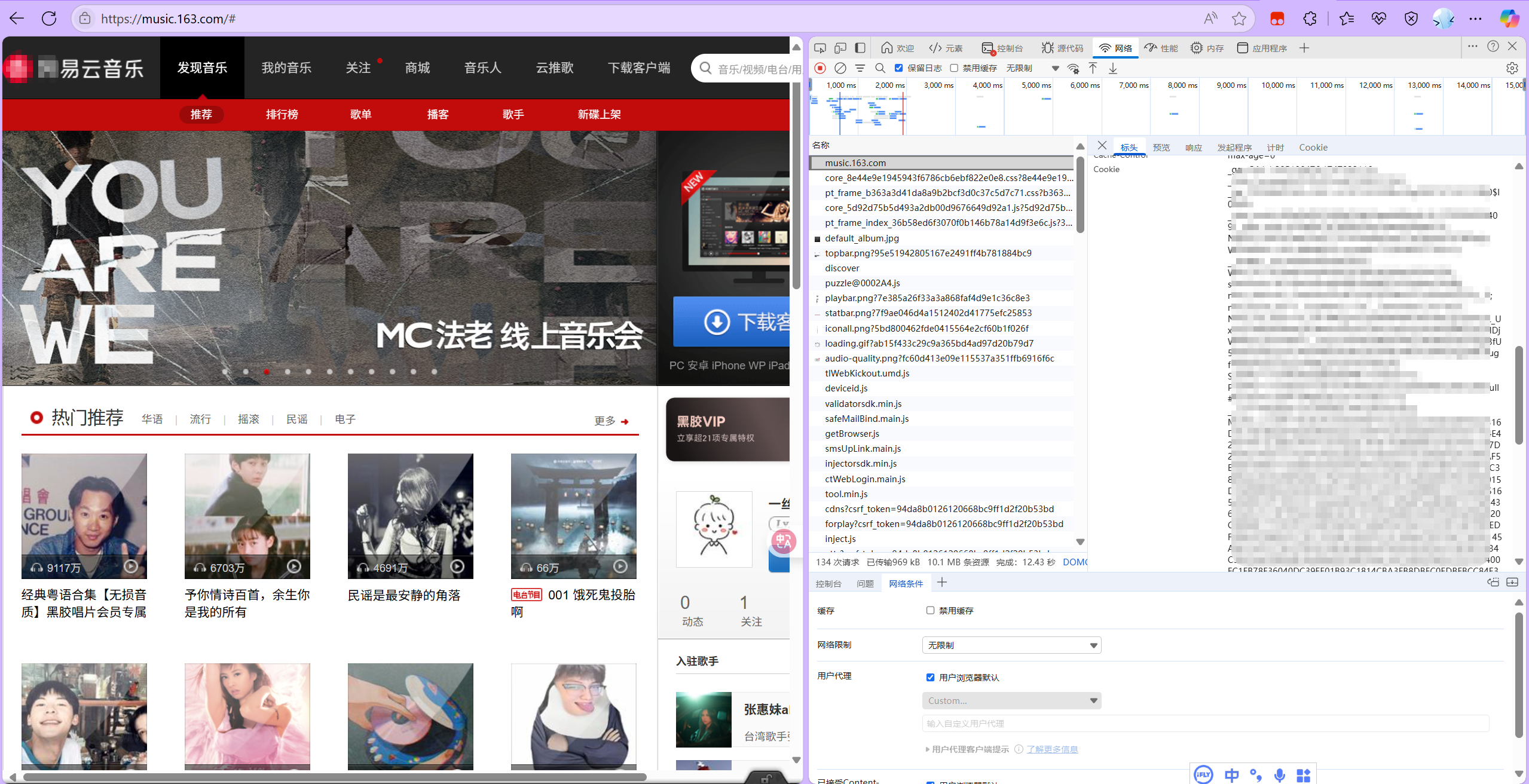Toggle the network filter icon
Image resolution: width=1529 pixels, height=784 pixels.
pos(860,68)
